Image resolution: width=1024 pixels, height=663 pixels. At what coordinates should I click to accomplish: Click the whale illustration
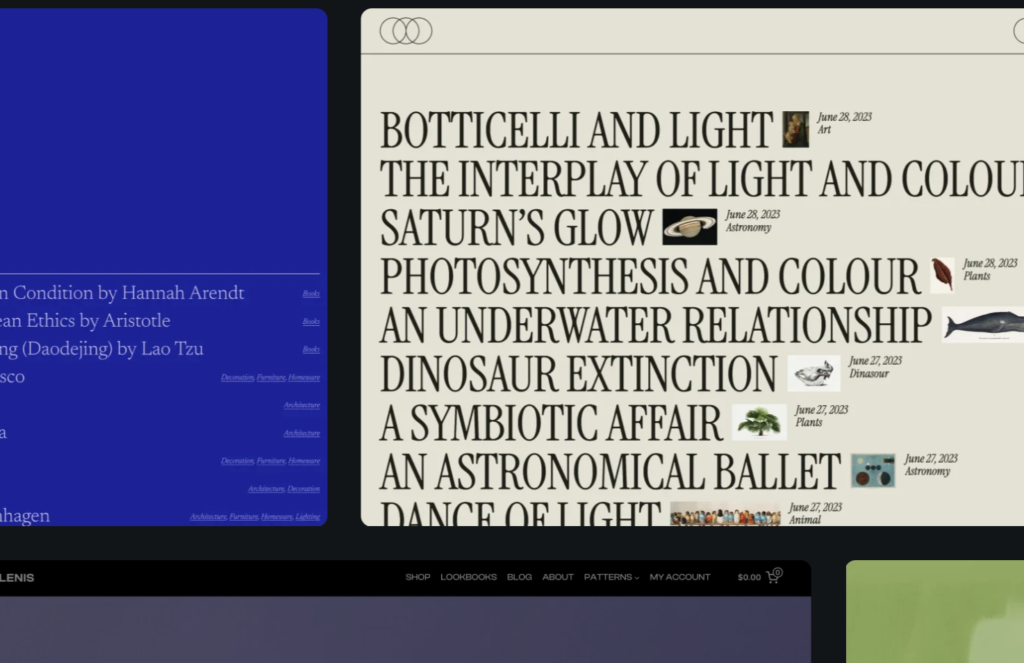point(983,324)
